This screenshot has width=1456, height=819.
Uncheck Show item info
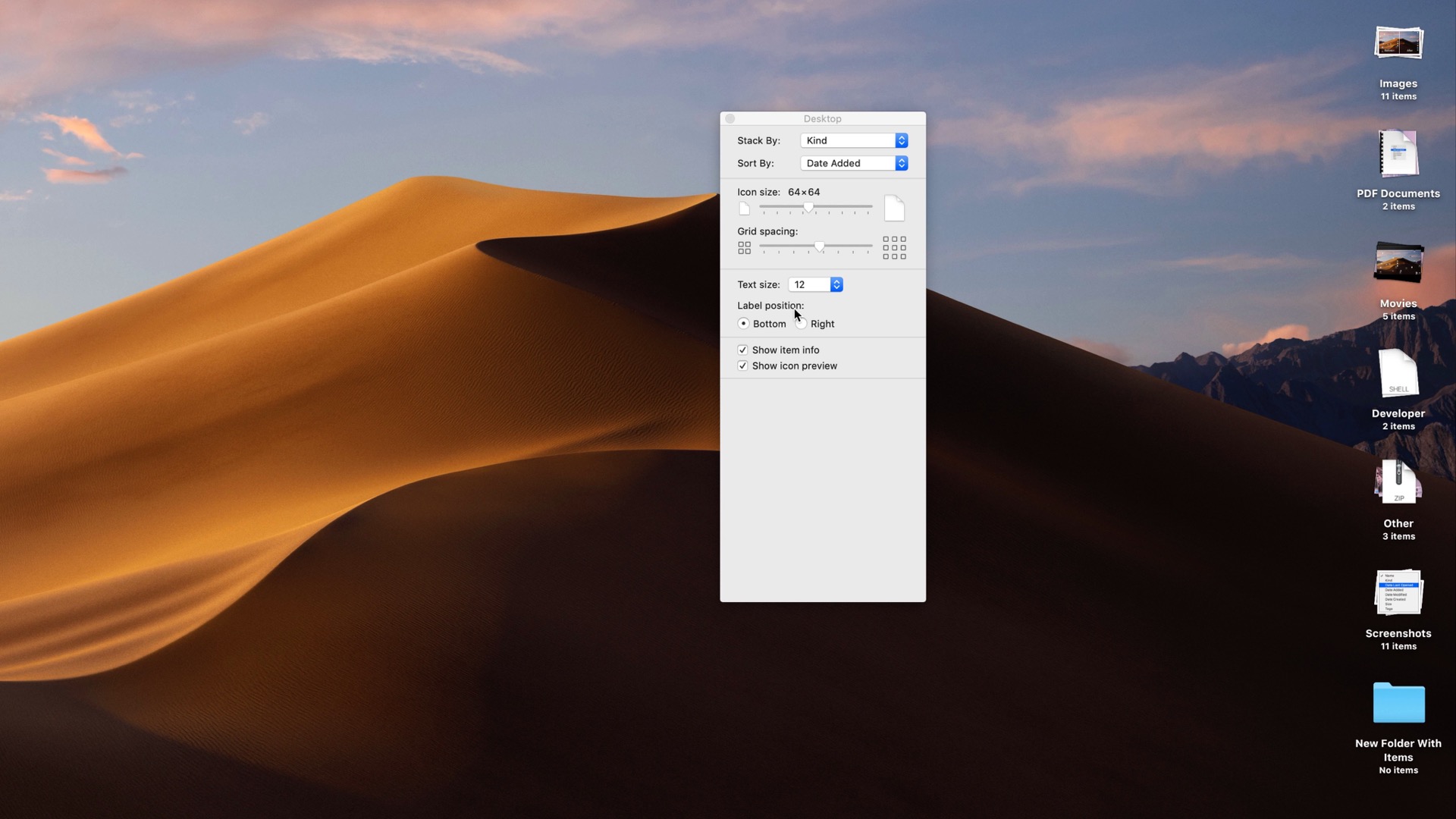742,350
